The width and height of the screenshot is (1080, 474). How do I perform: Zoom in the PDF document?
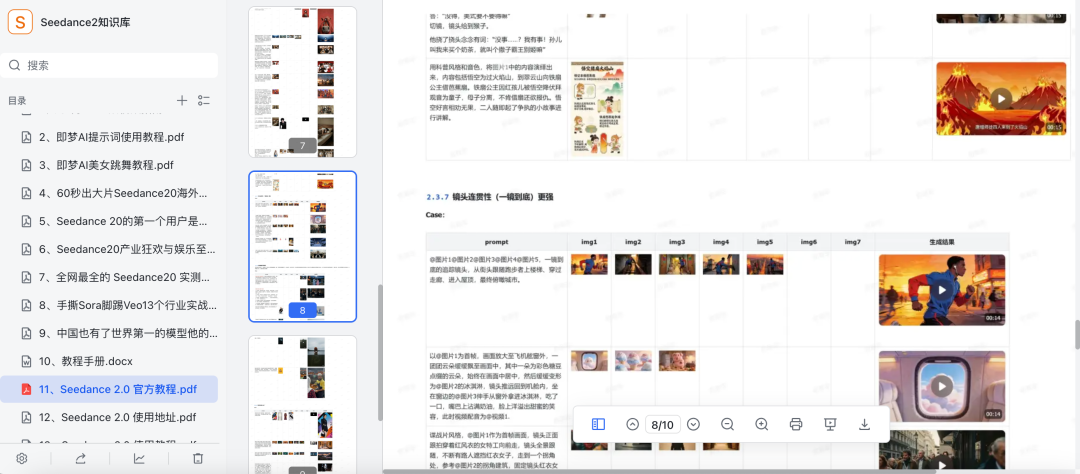click(762, 424)
